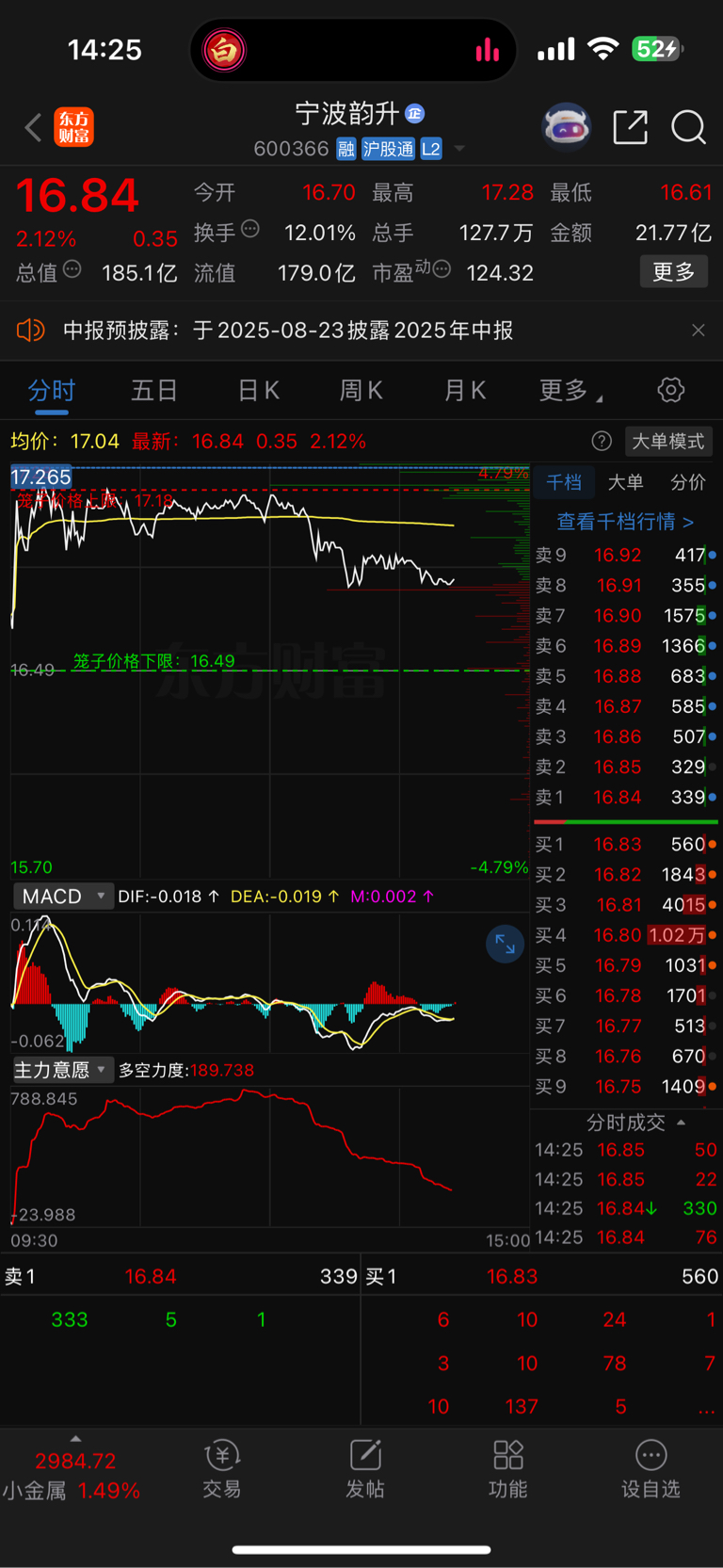Expand the 更多 chart periods menu
Screen dimensions: 723x1568
pyautogui.click(x=570, y=390)
